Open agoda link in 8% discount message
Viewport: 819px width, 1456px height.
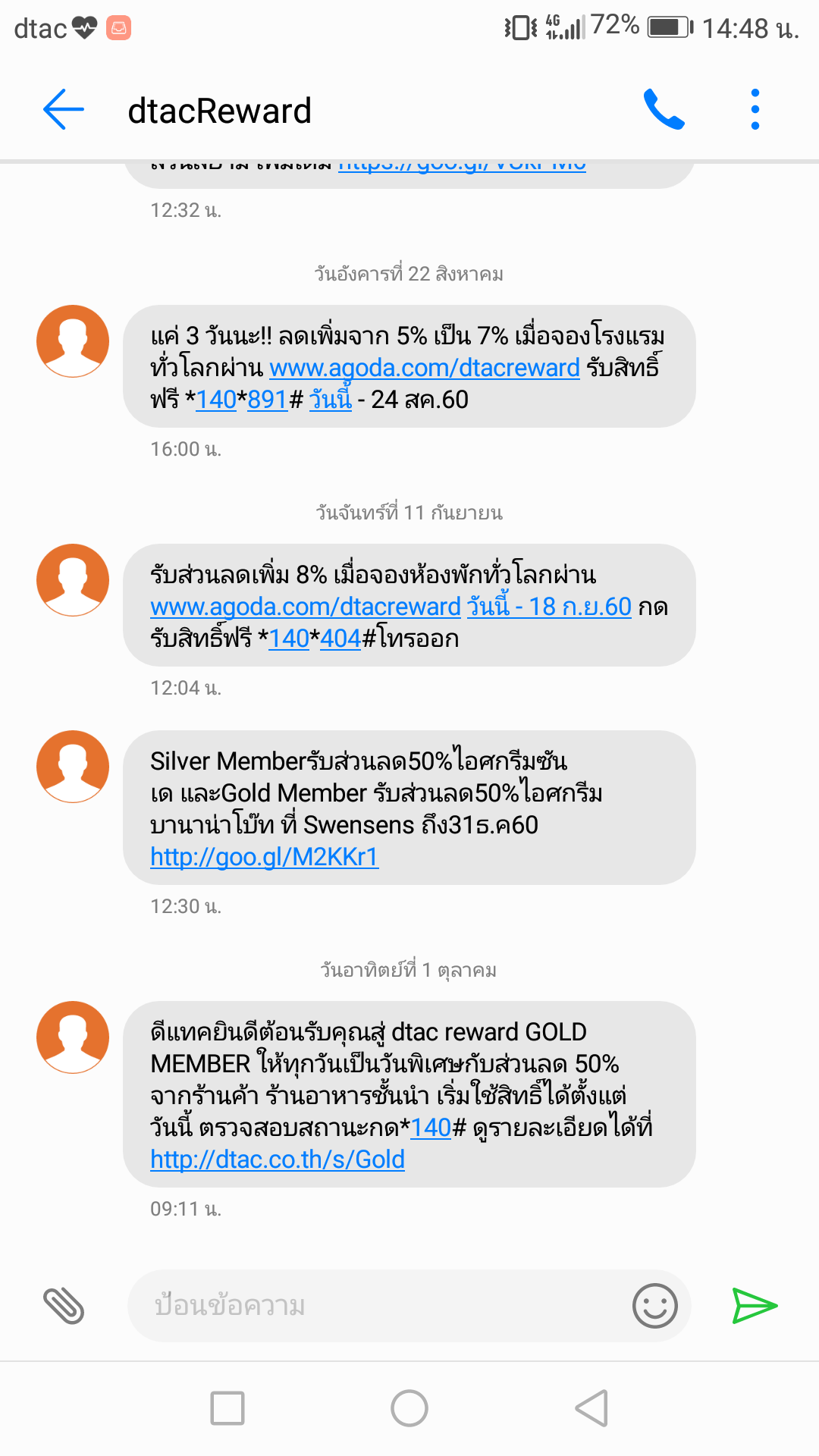pos(305,607)
